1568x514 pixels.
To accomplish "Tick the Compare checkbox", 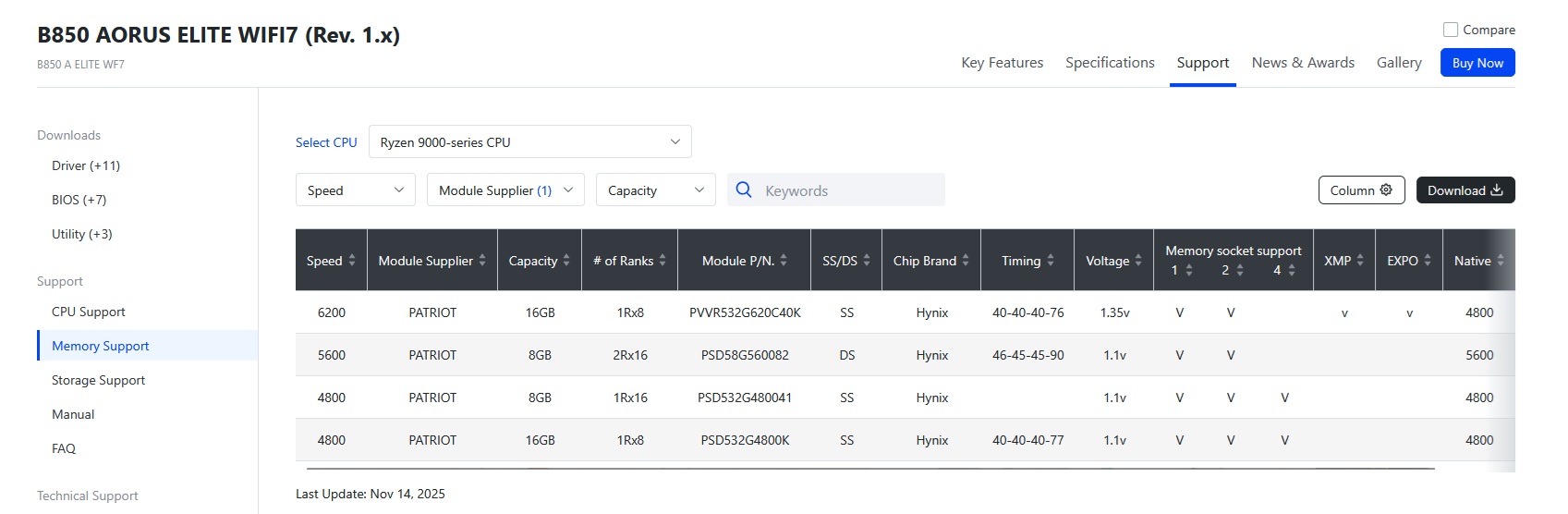I will [x=1451, y=30].
